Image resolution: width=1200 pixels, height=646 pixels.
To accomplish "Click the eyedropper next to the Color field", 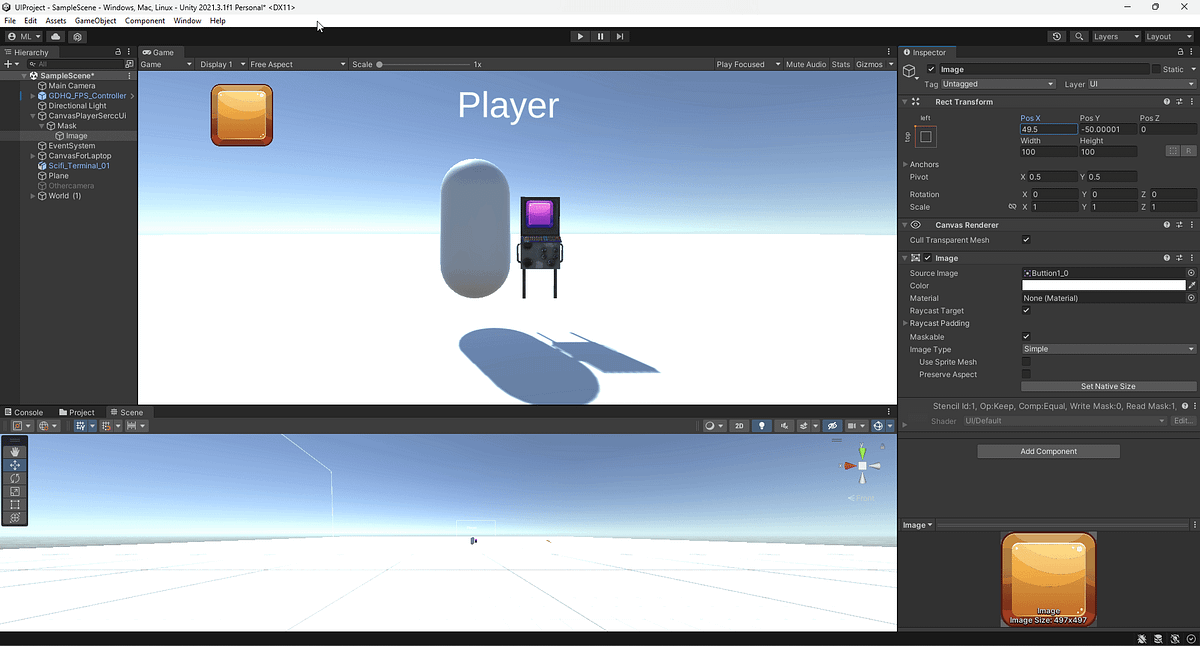I will click(x=1193, y=285).
